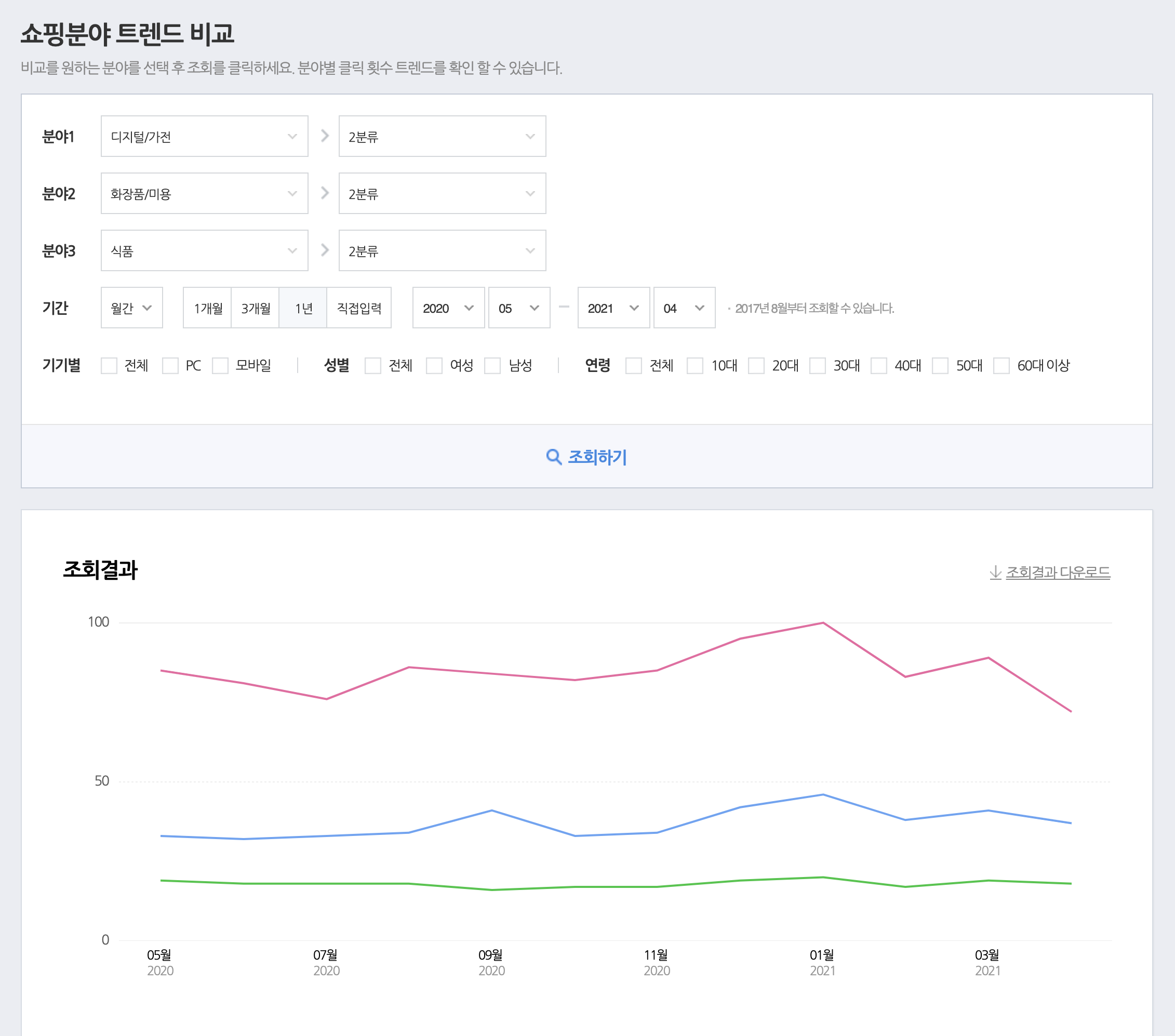Switch to the 직접입력 period option
The width and height of the screenshot is (1175, 1036).
tap(359, 308)
